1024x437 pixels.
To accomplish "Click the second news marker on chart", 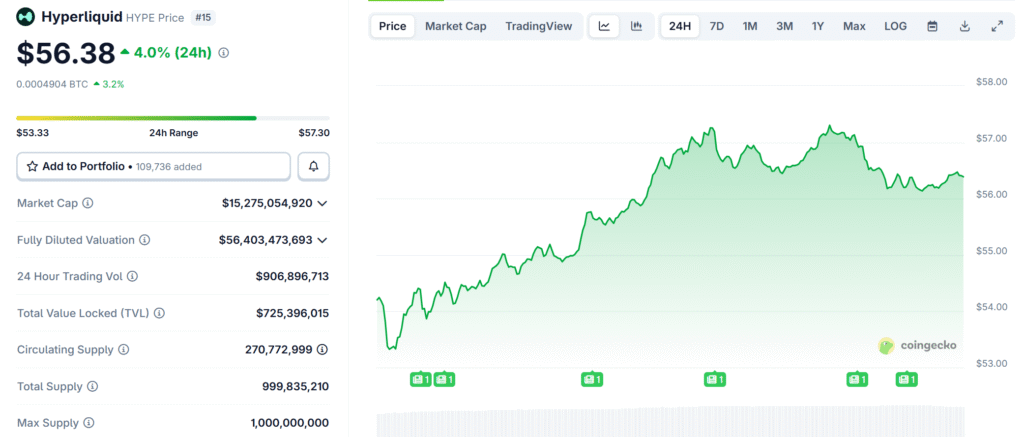I will [x=444, y=379].
